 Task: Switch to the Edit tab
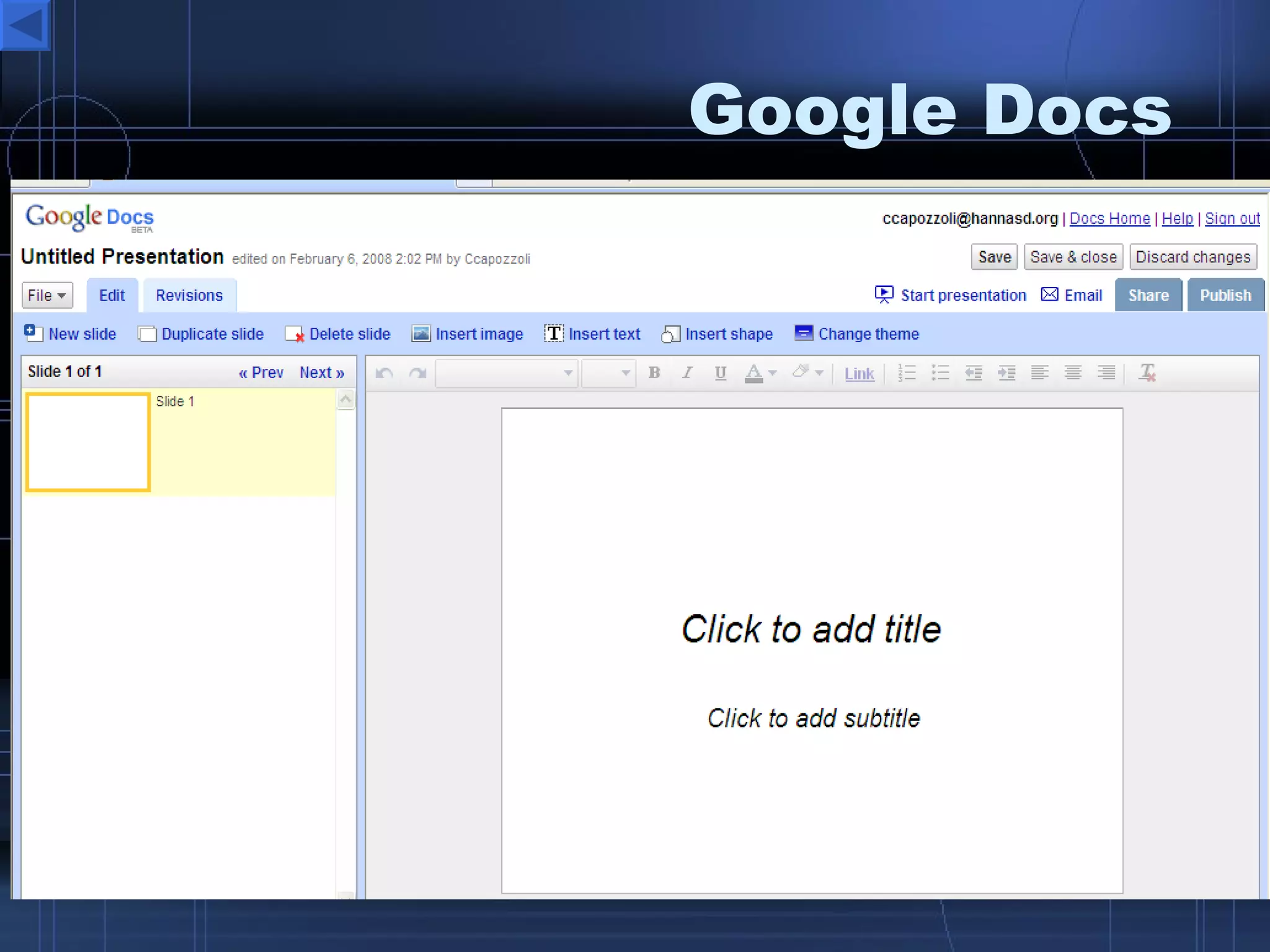tap(112, 296)
